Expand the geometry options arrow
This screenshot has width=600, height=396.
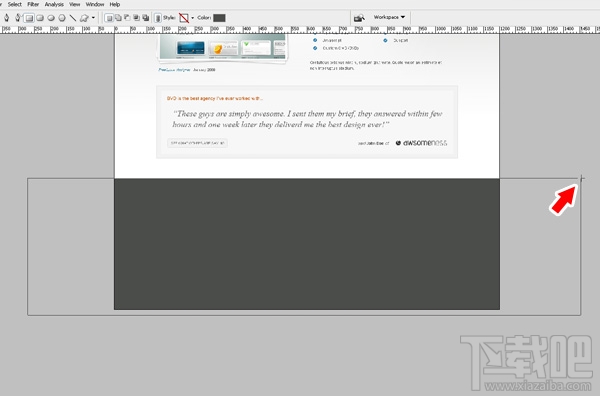pyautogui.click(x=93, y=18)
